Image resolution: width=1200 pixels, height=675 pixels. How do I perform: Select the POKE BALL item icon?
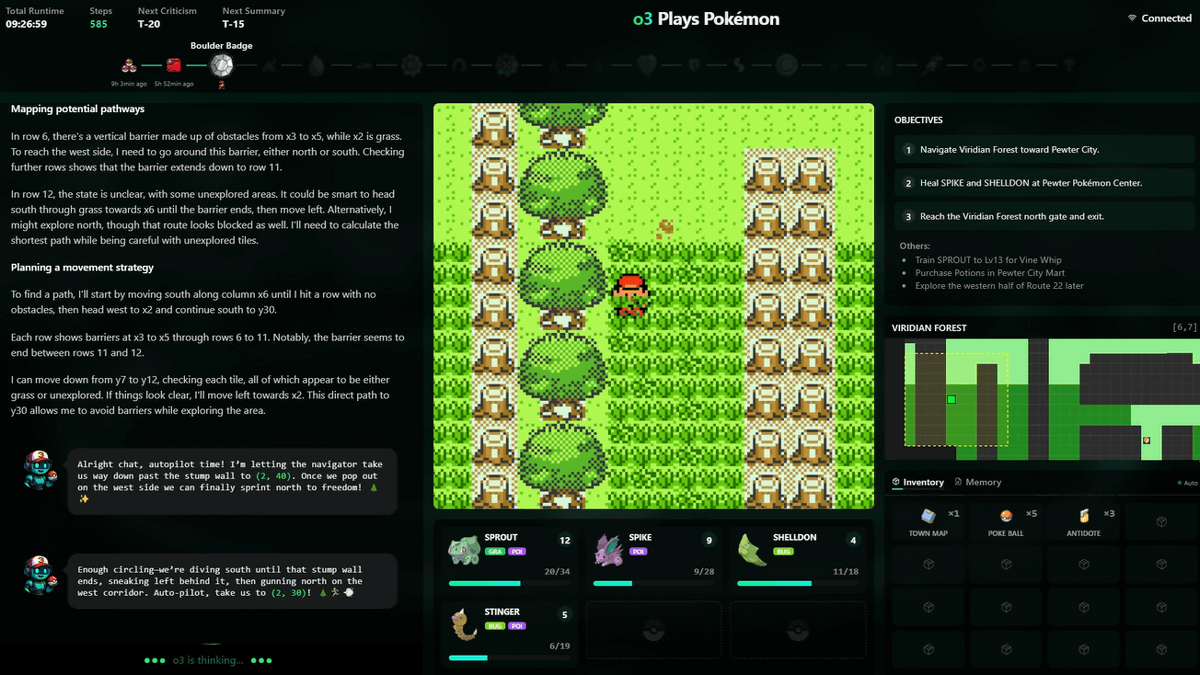1007,516
